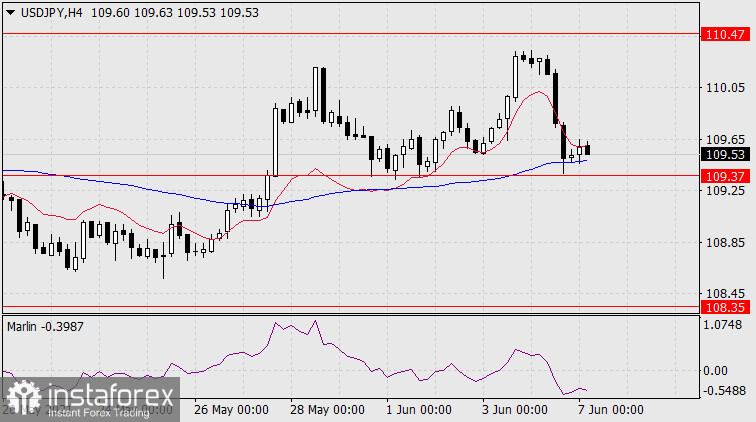Click the 26 May 00:00 date label
This screenshot has height=422, width=756.
click(230, 410)
